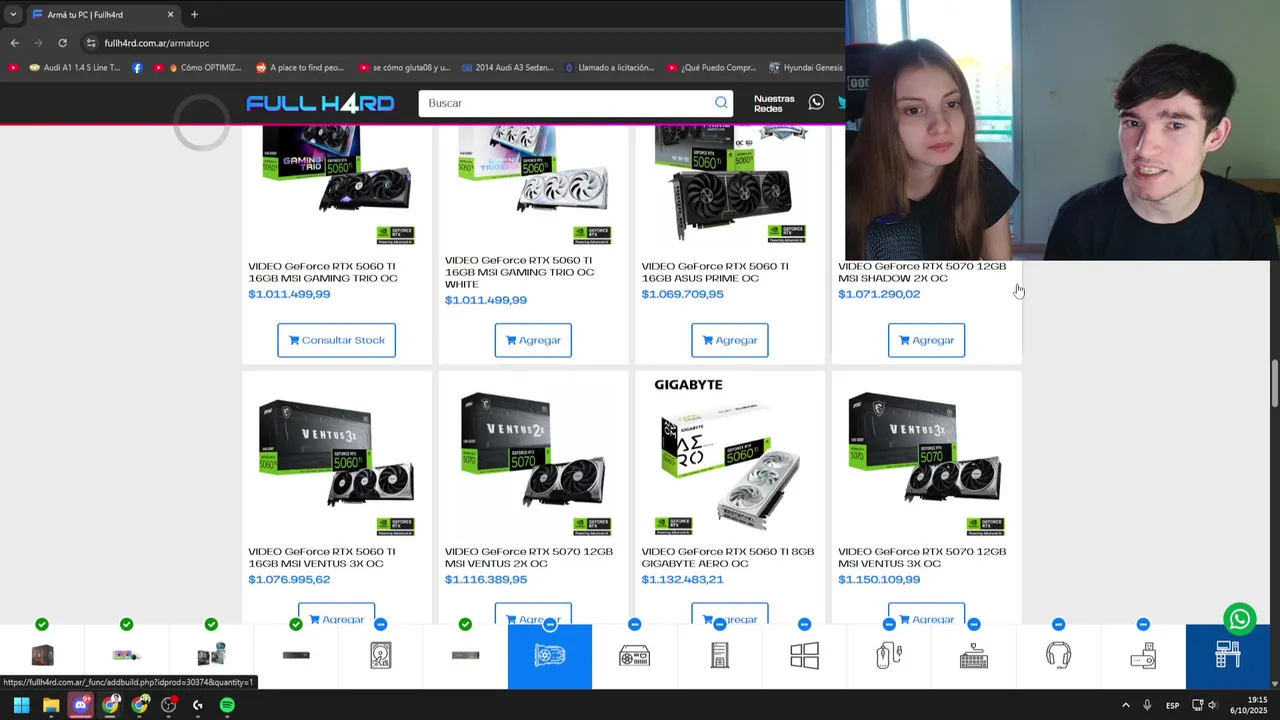1280x720 pixels.
Task: View site information icon in address bar
Action: click(x=90, y=43)
